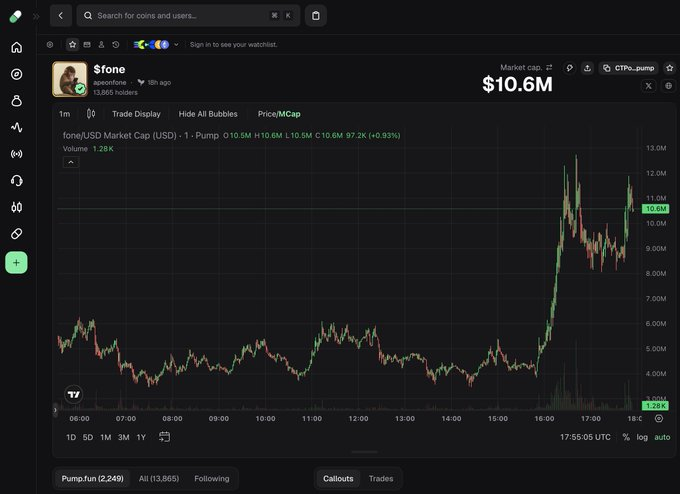Select the person icon in watchlist bar
Viewport: 680px width, 494px height.
[101, 45]
